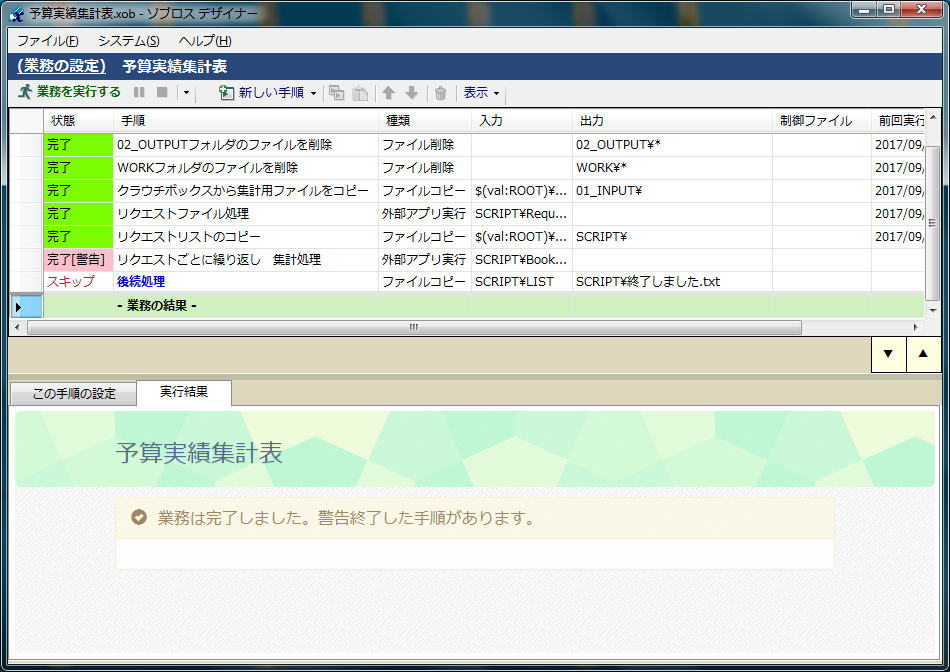The width and height of the screenshot is (950, 672).
Task: Click the ゾブロス デザイナー title bar app icon
Action: [16, 13]
